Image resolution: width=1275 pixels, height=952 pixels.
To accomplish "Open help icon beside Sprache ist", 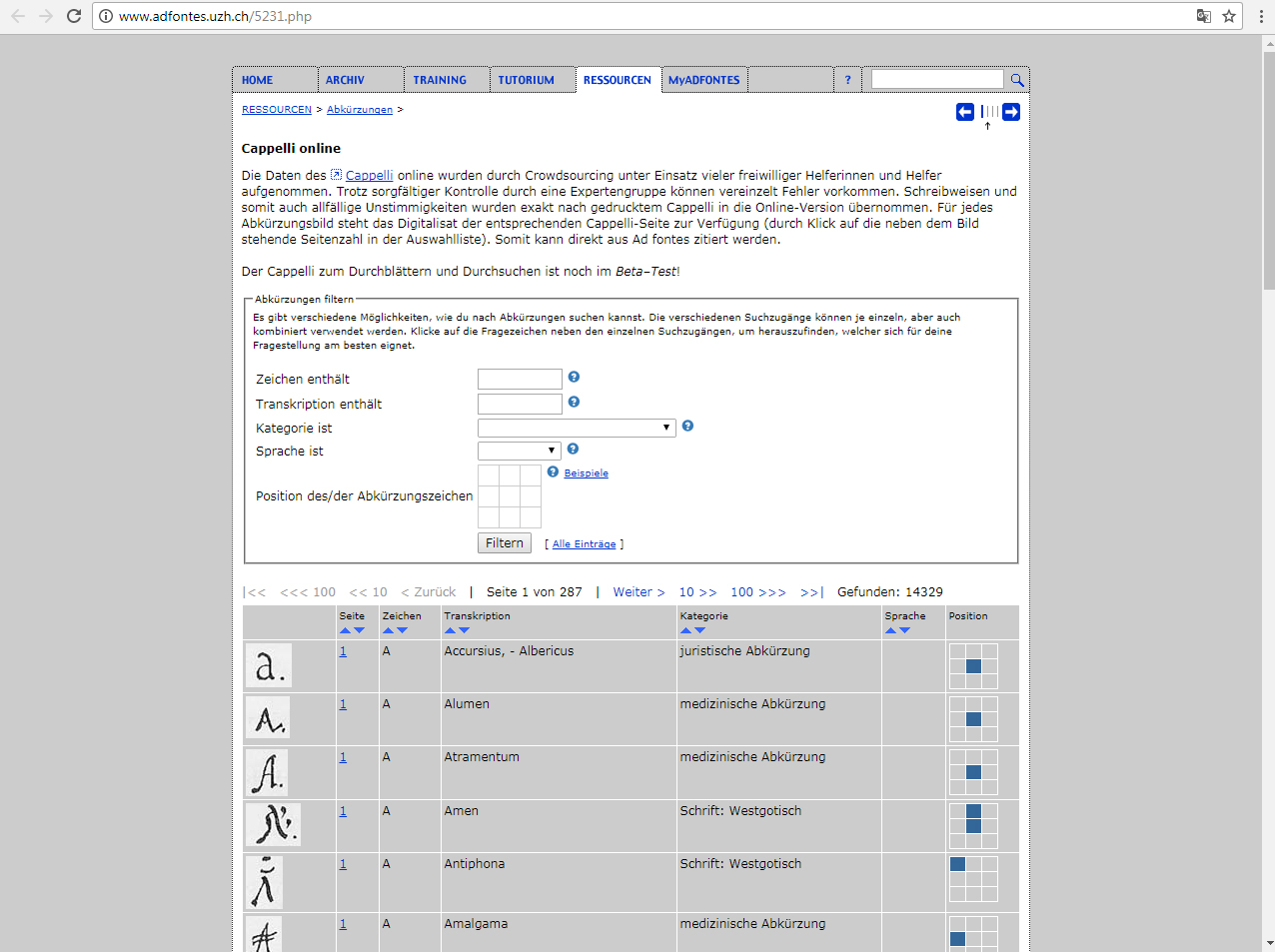I will pos(573,449).
